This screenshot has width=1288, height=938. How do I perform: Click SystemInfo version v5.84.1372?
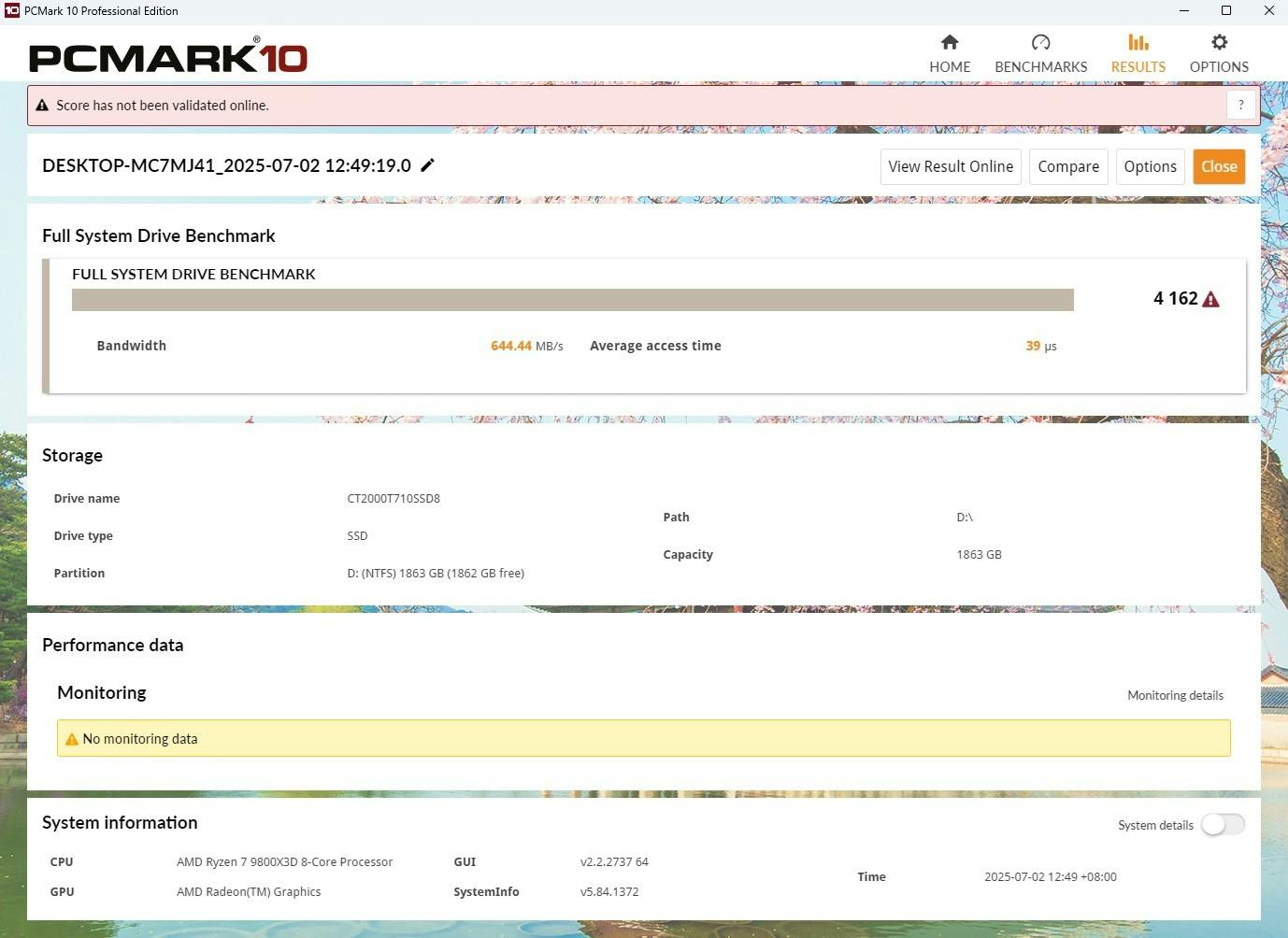coord(609,892)
